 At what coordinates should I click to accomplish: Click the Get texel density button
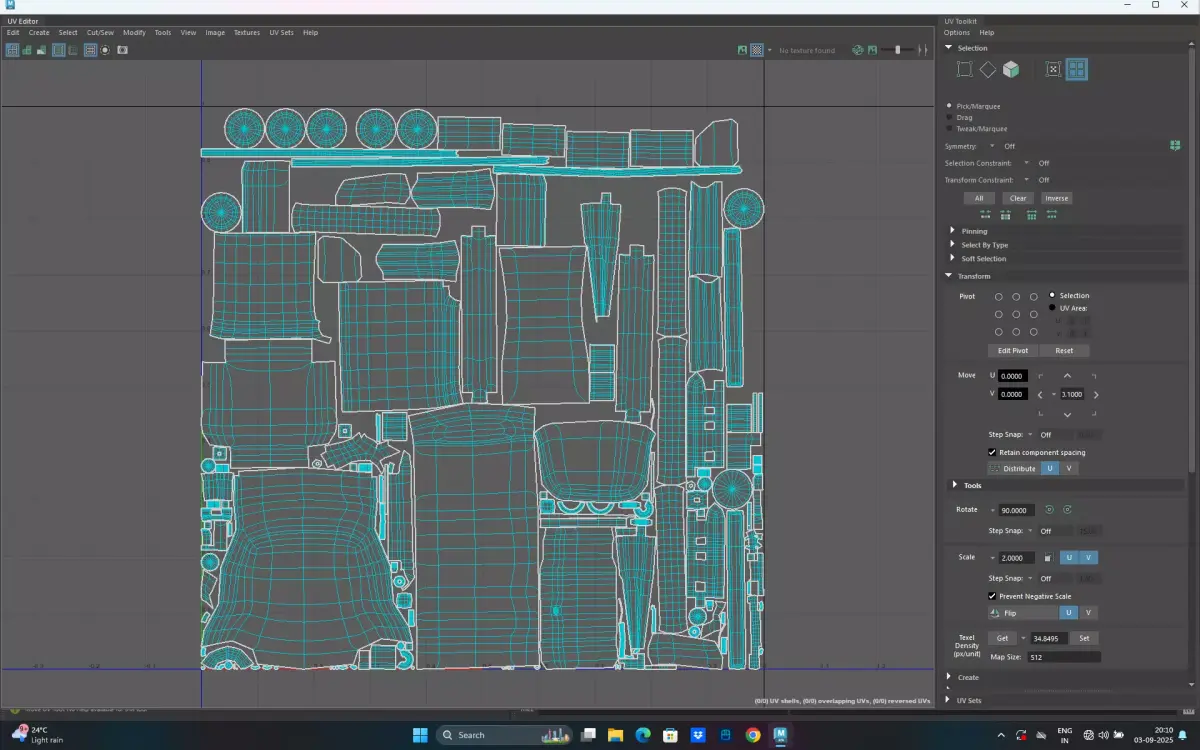pyautogui.click(x=1002, y=638)
